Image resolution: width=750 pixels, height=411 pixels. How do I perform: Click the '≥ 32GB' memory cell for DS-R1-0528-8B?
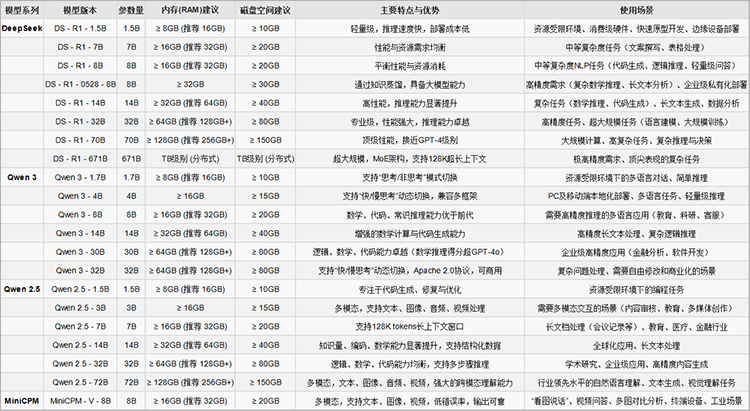click(x=190, y=85)
